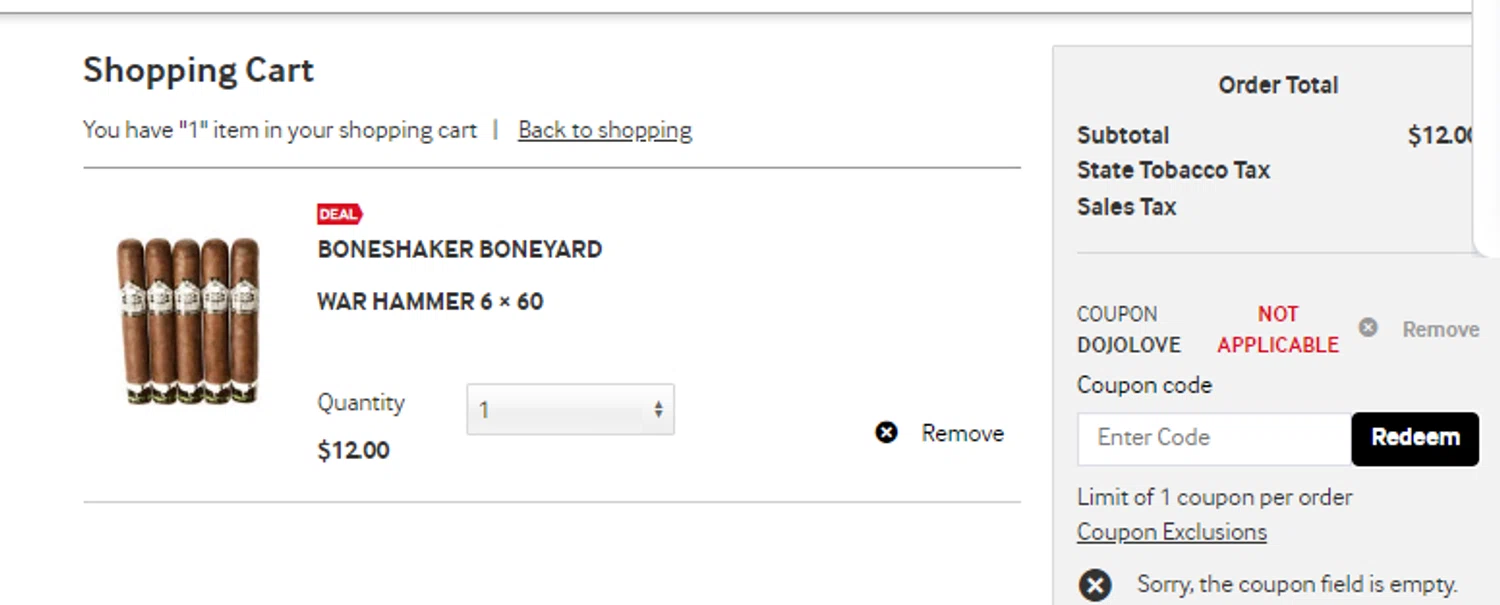Click the black X icon beside cart item Remove
The height and width of the screenshot is (605, 1500).
coord(886,432)
